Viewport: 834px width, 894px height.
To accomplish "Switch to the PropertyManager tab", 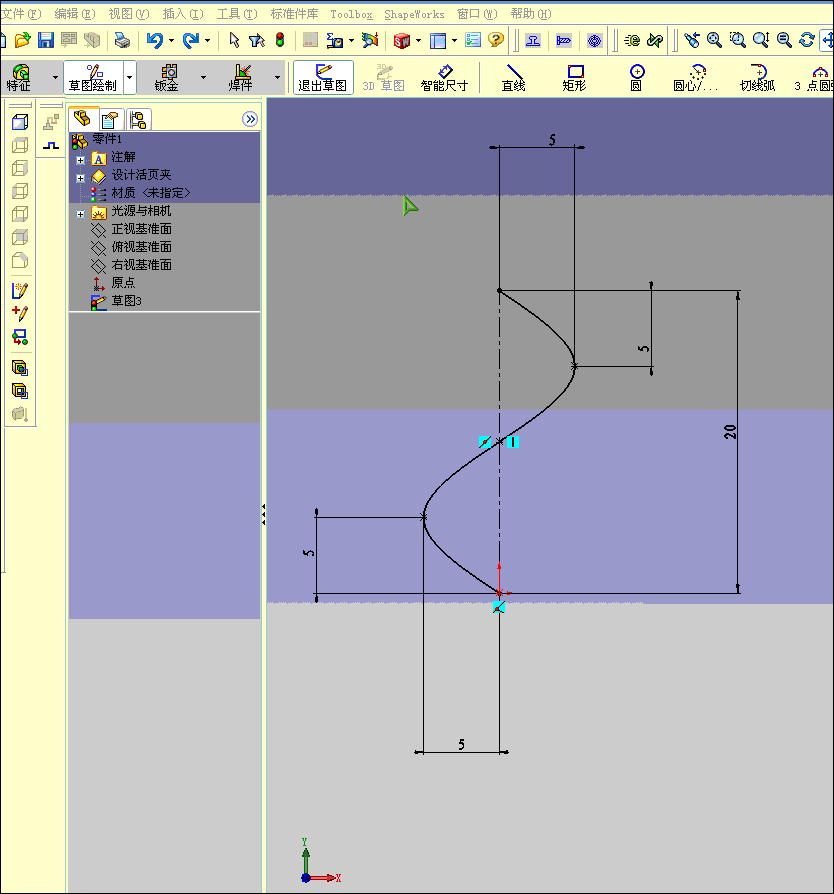I will click(110, 120).
